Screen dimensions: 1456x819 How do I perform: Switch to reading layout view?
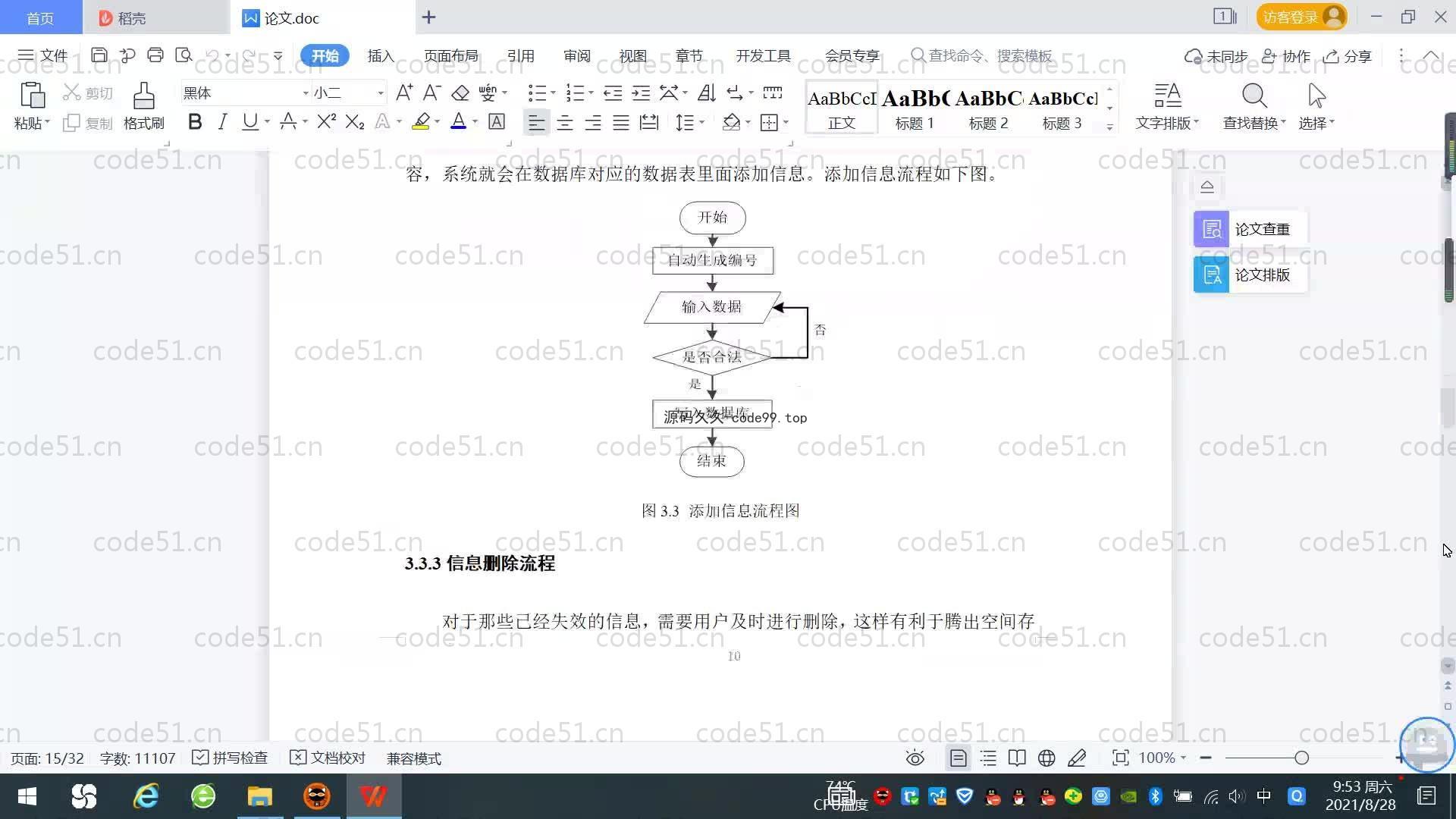(1017, 758)
